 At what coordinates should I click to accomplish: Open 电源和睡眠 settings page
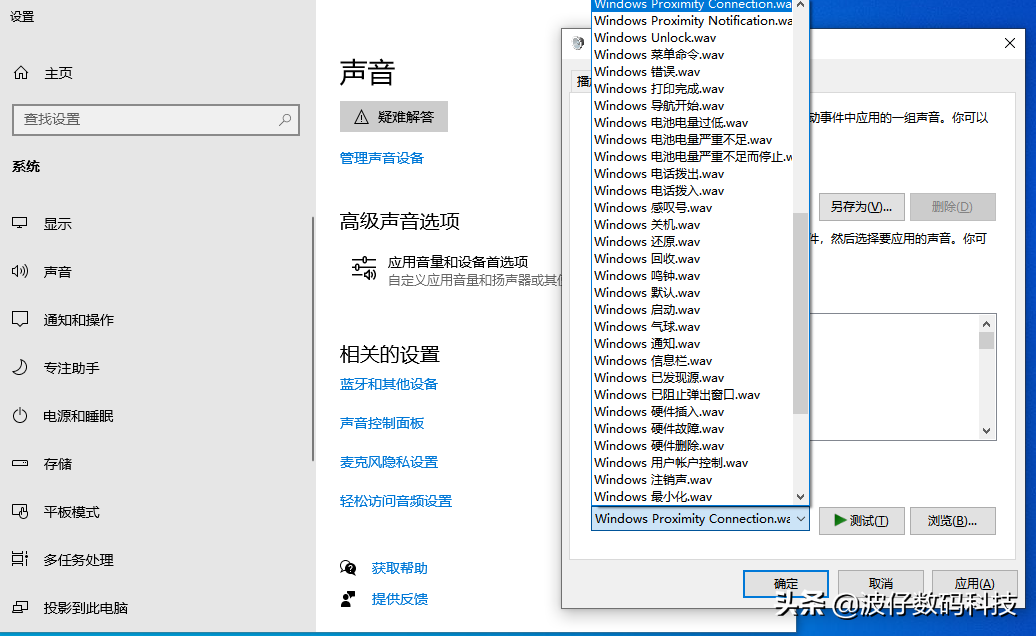click(x=79, y=416)
